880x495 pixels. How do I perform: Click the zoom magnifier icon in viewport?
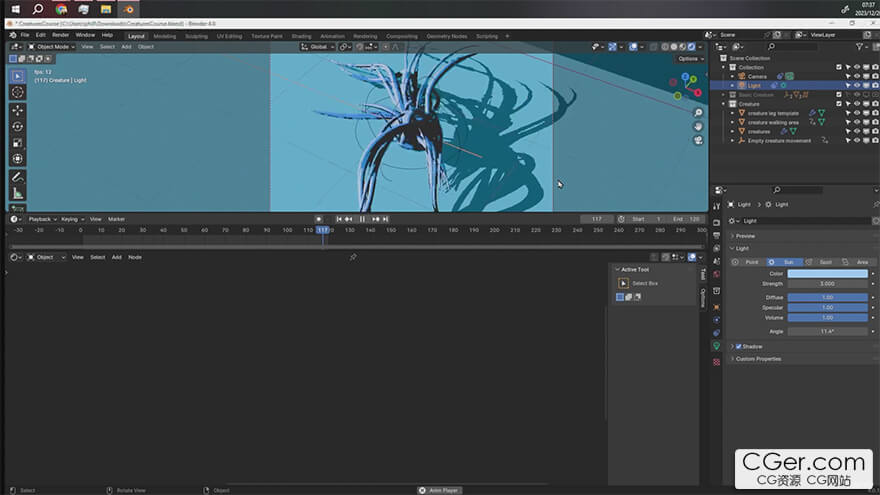tap(698, 113)
